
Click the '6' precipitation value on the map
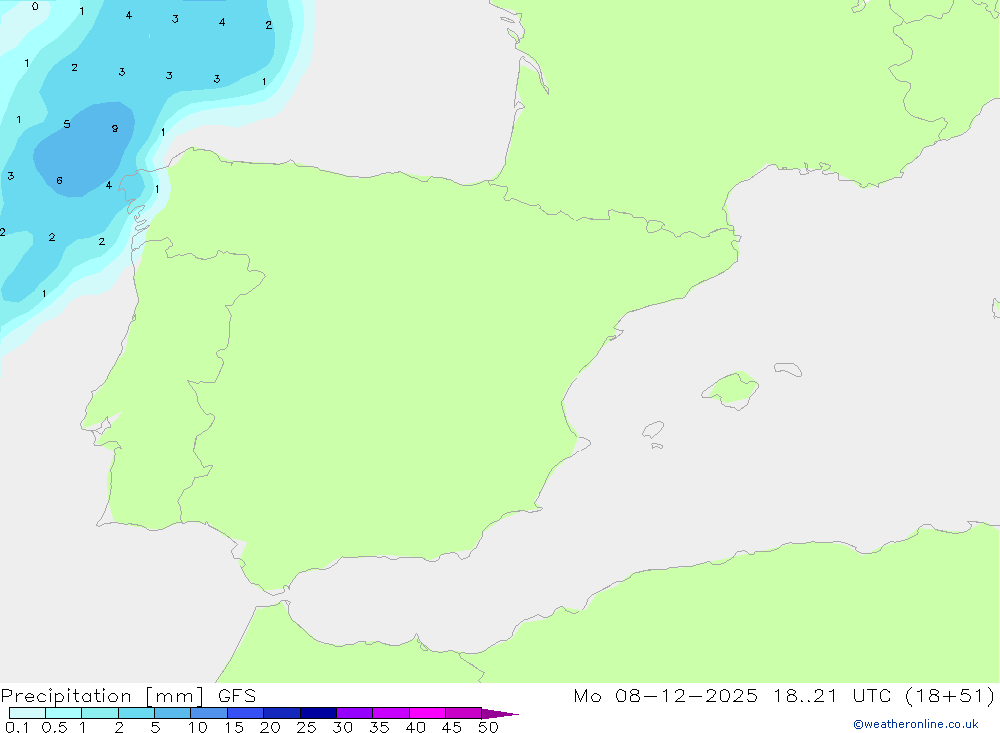click(x=59, y=181)
